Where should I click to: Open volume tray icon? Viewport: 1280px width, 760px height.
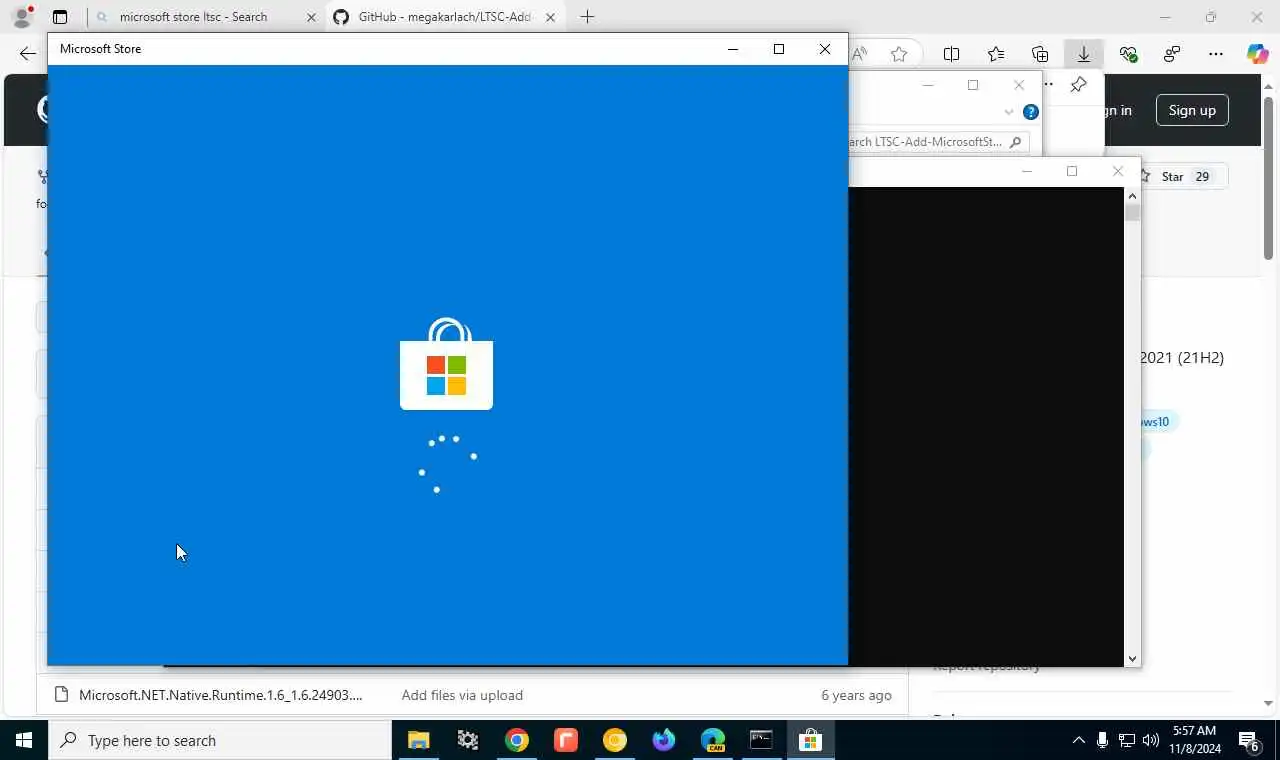click(x=1150, y=740)
